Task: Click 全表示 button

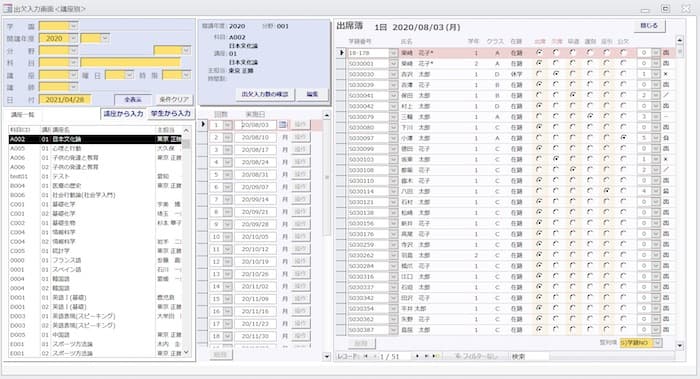Action: pos(133,100)
